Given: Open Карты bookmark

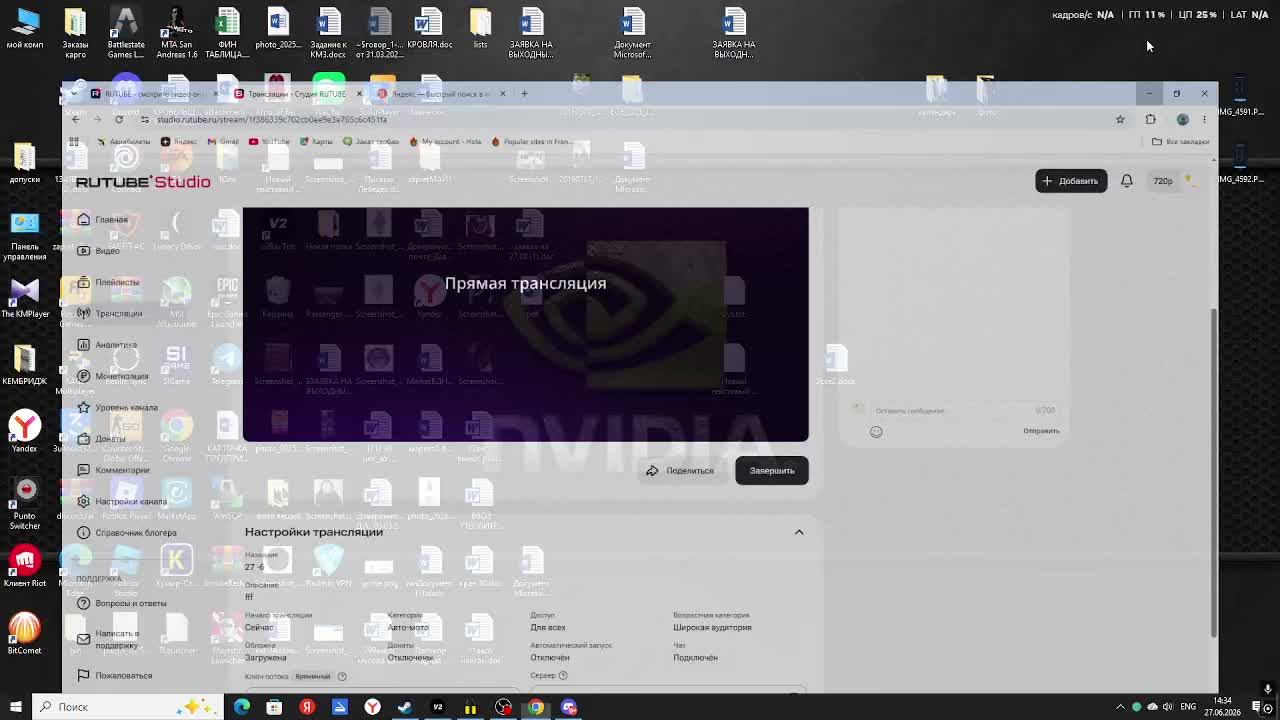Looking at the screenshot, I should pos(316,142).
